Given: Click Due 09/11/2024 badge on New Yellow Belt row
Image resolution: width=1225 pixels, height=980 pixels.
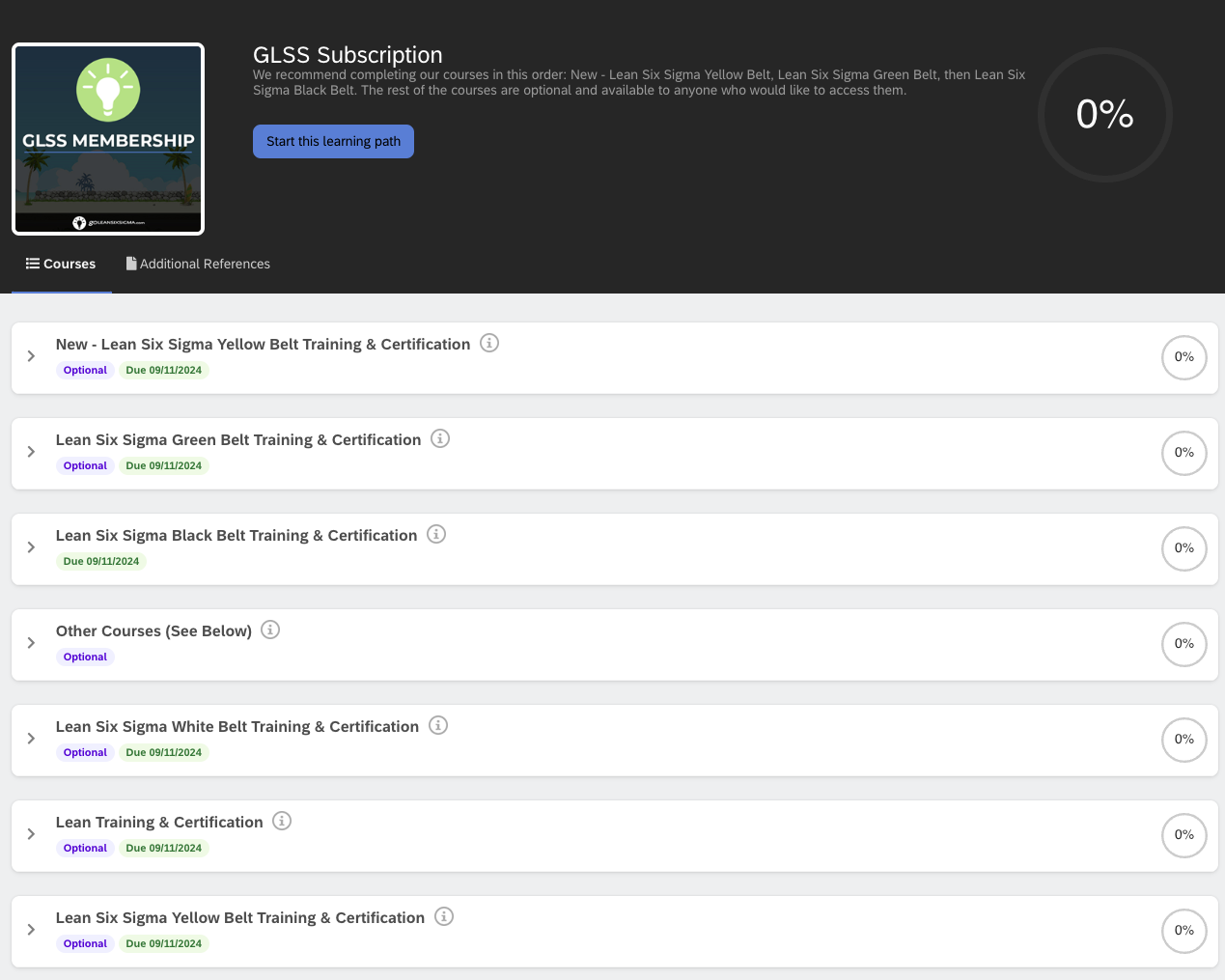Looking at the screenshot, I should click(x=164, y=370).
